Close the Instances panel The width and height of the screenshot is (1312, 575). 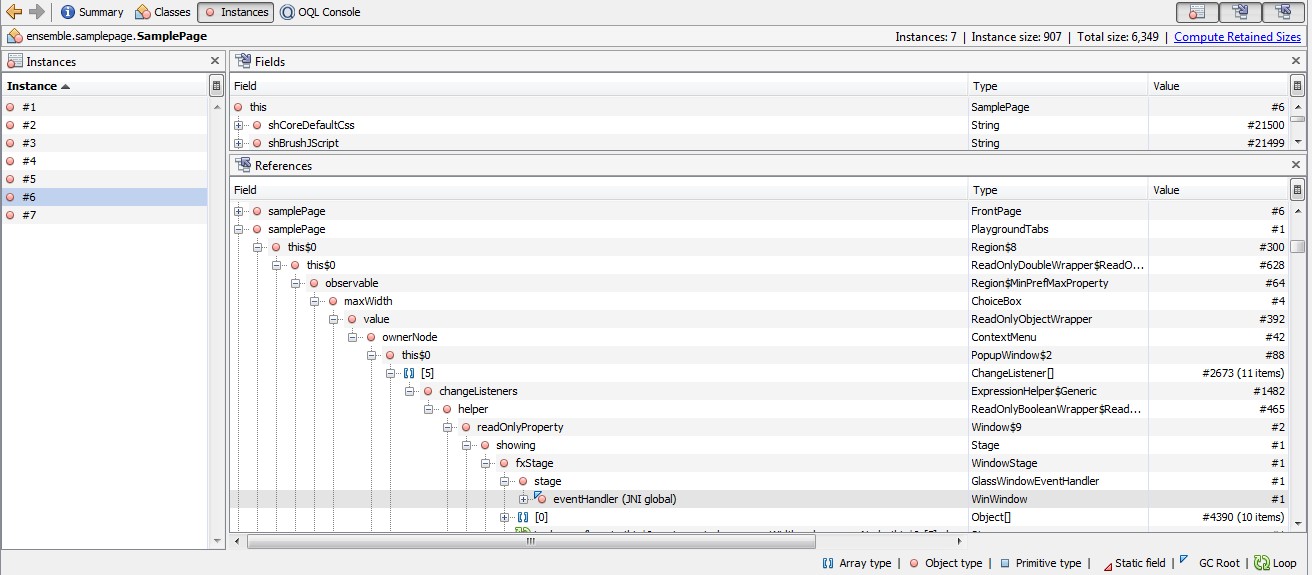(x=215, y=61)
